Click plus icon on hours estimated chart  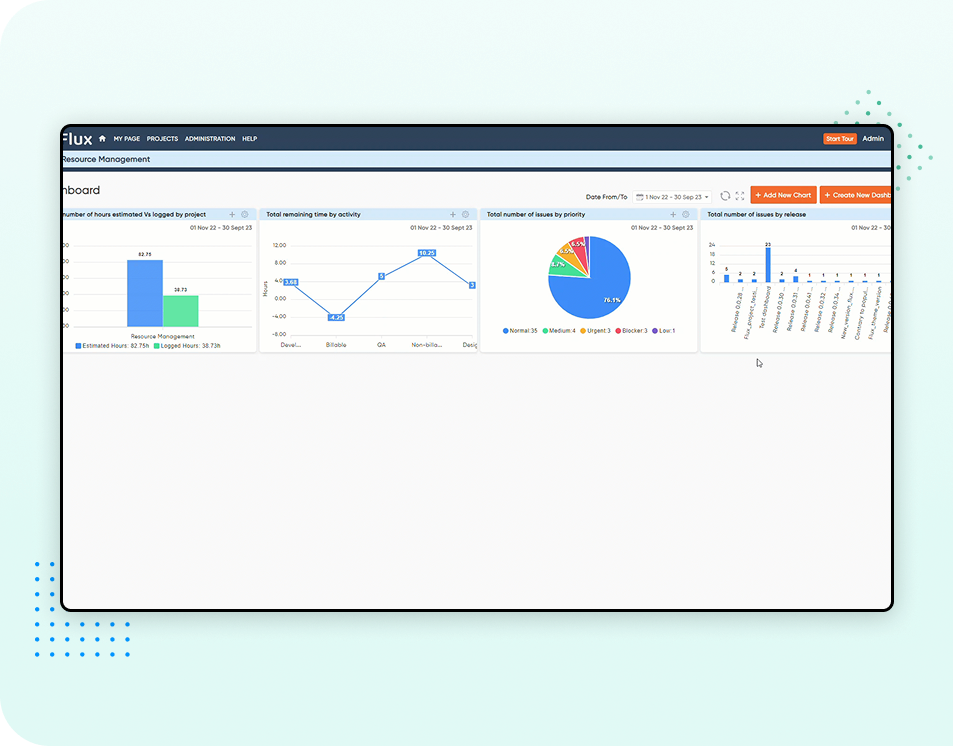232,214
